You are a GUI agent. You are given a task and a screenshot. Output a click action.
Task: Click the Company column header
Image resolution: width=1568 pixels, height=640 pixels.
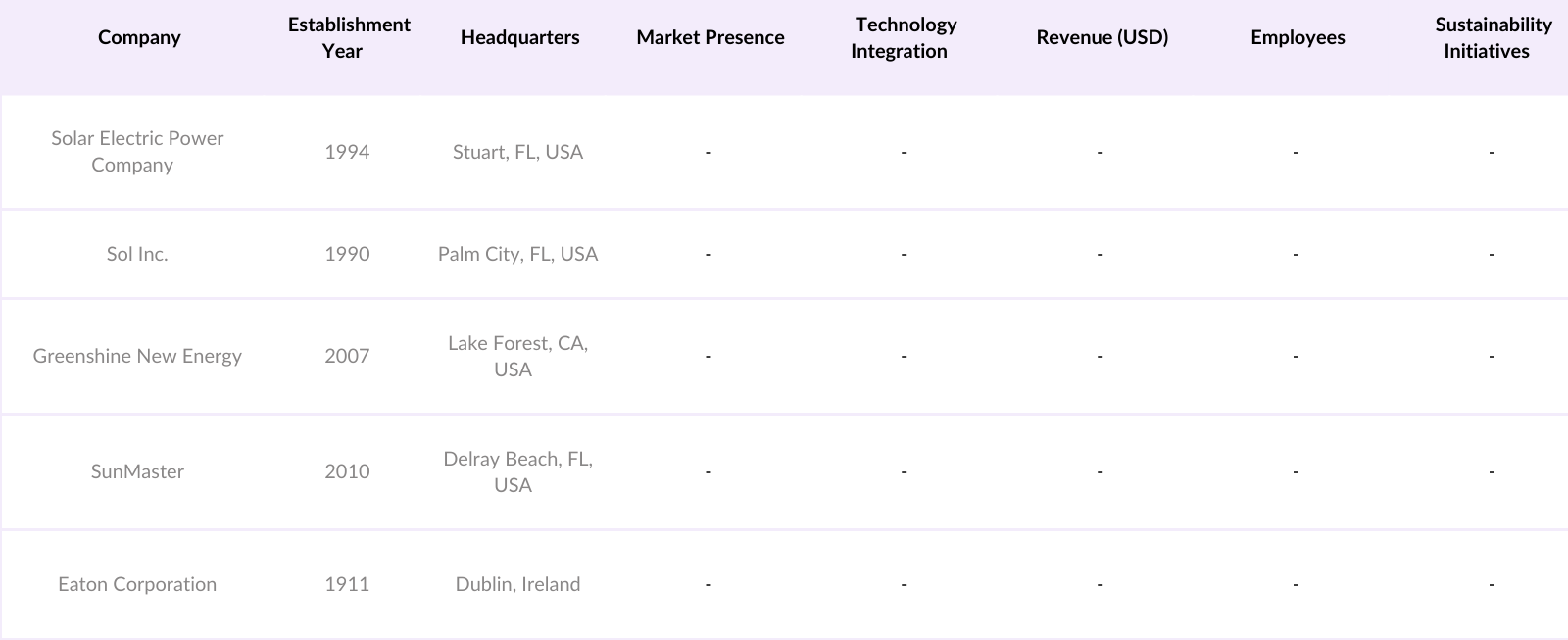139,37
